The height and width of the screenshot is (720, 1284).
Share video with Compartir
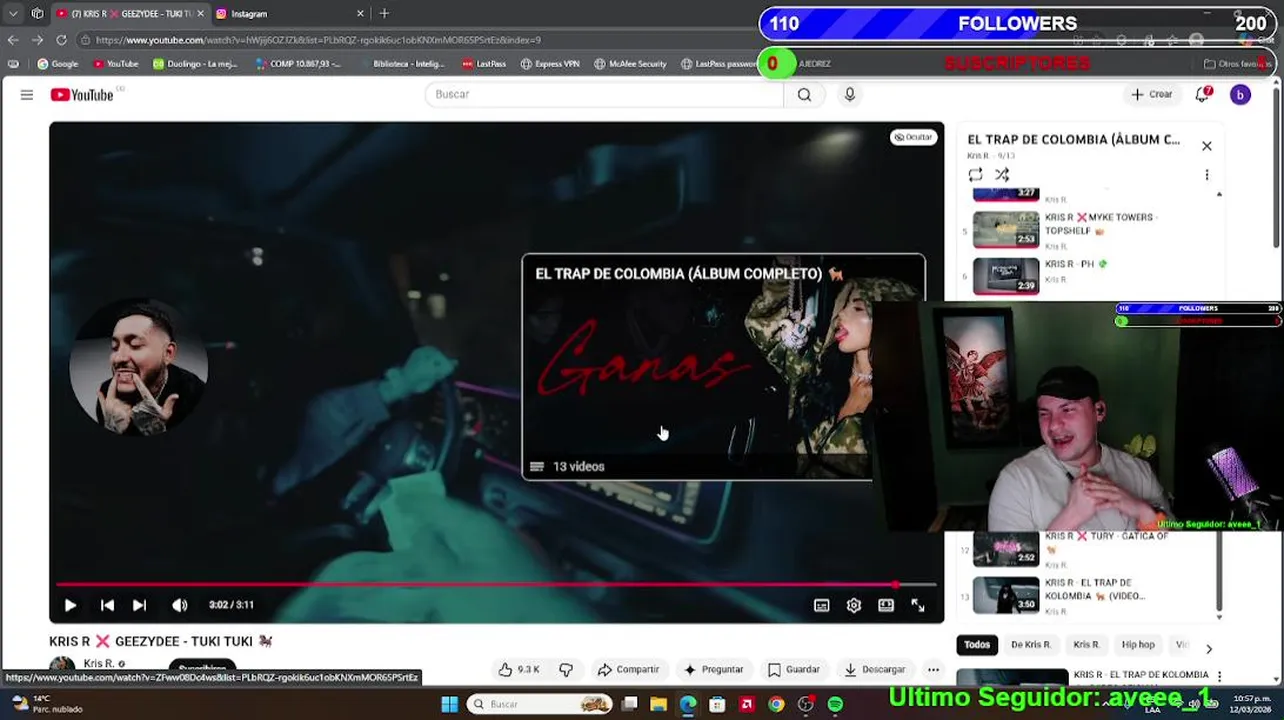(x=628, y=669)
